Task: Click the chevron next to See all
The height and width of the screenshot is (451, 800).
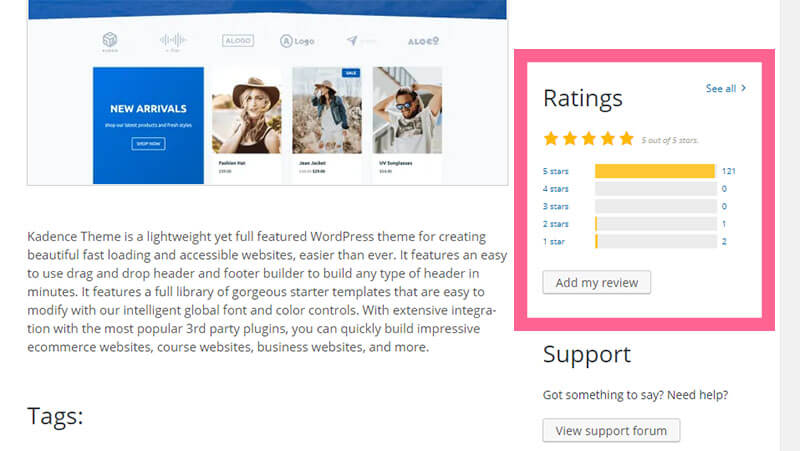Action: [x=743, y=88]
